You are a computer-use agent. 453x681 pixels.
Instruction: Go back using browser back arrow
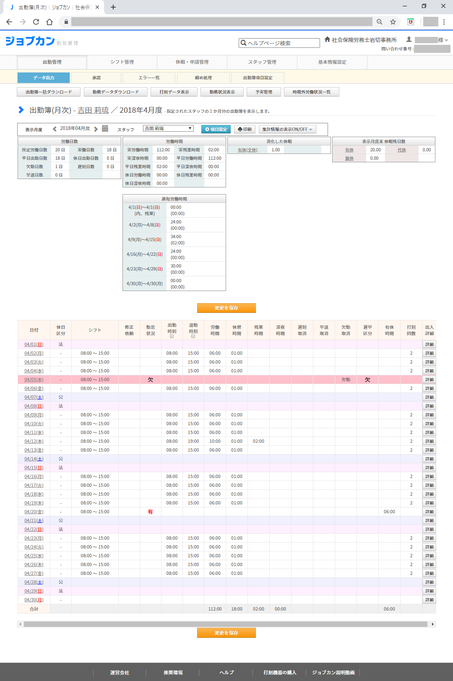pos(9,22)
